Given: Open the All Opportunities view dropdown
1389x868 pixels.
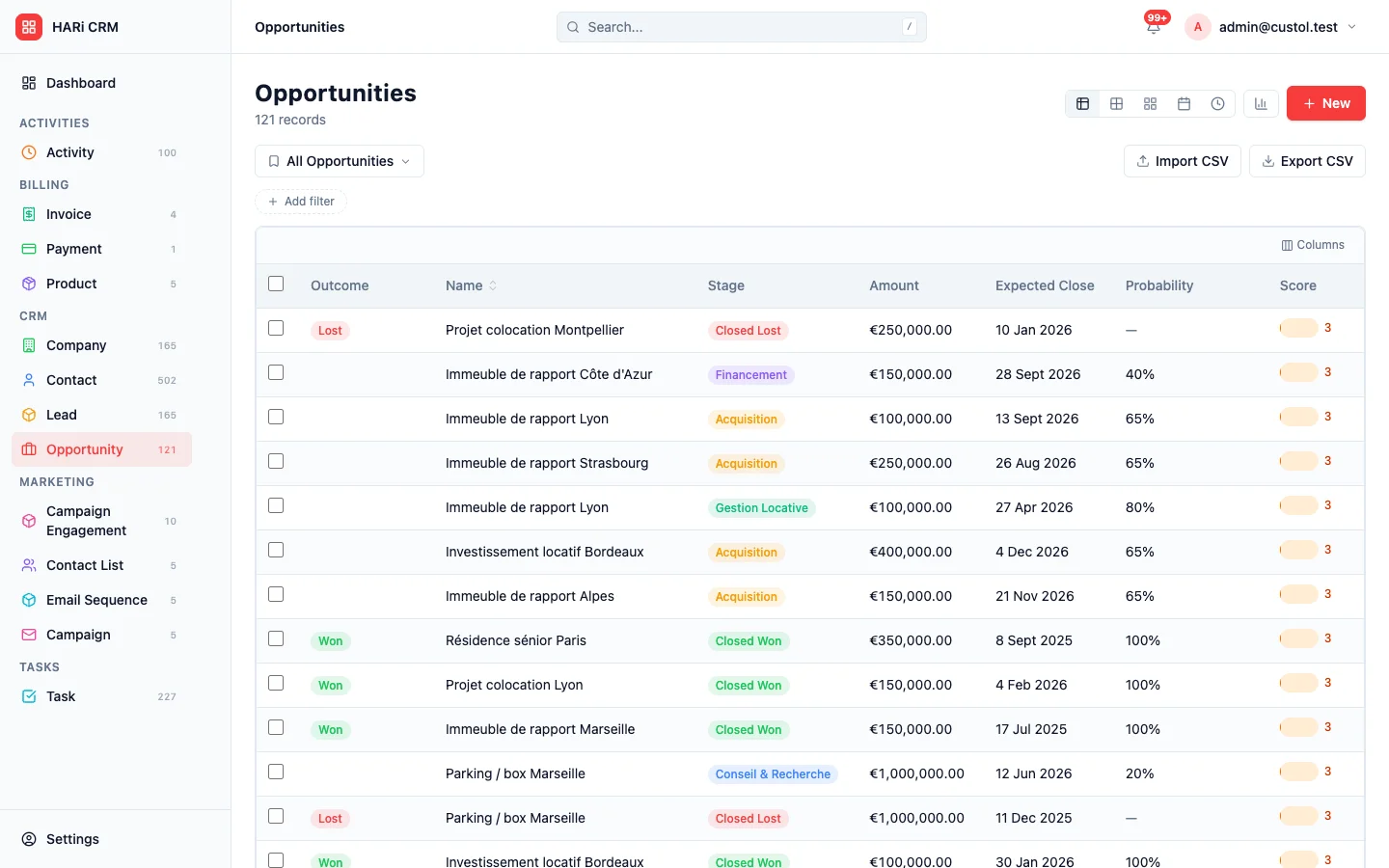Looking at the screenshot, I should pos(339,161).
